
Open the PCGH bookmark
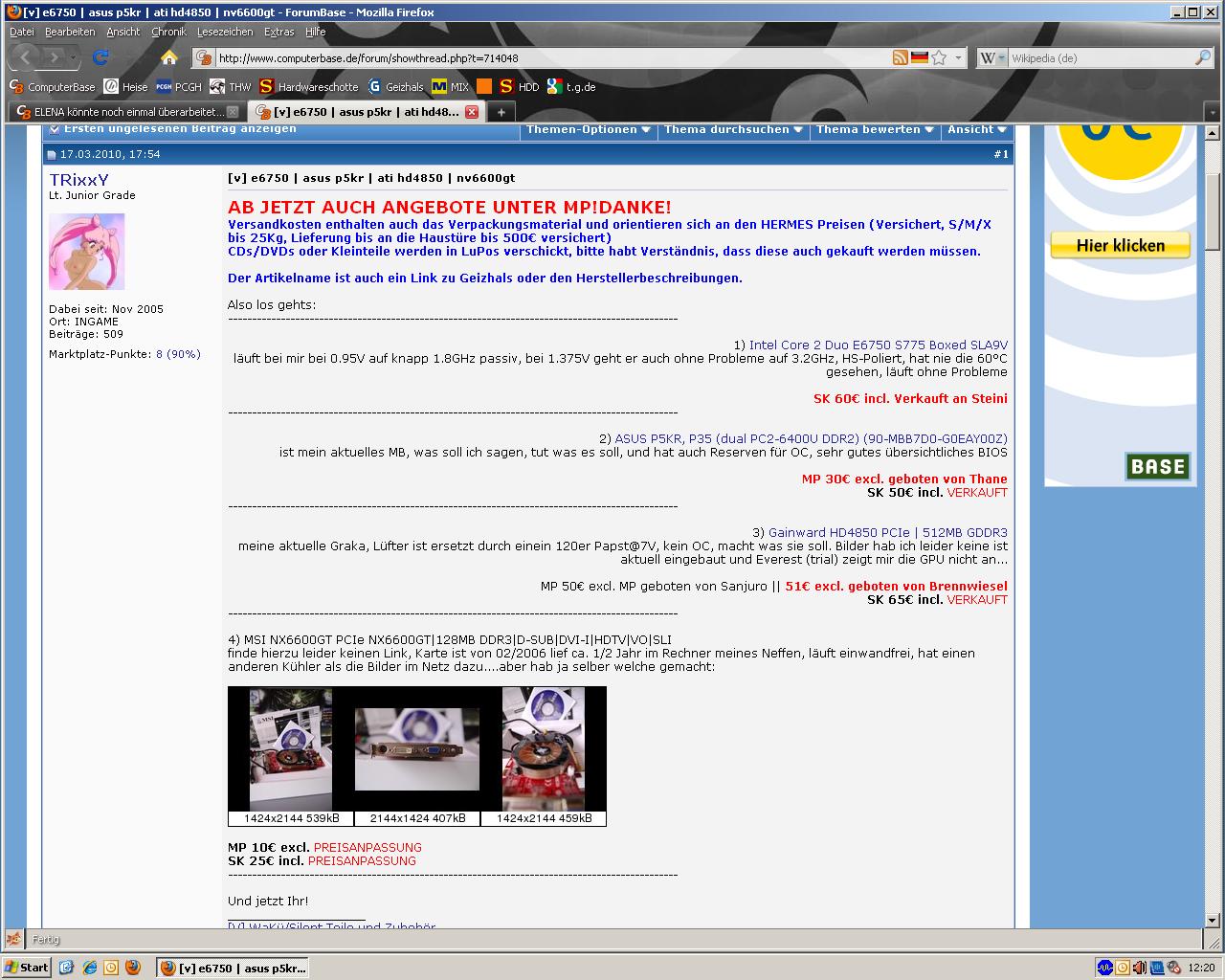tap(178, 87)
